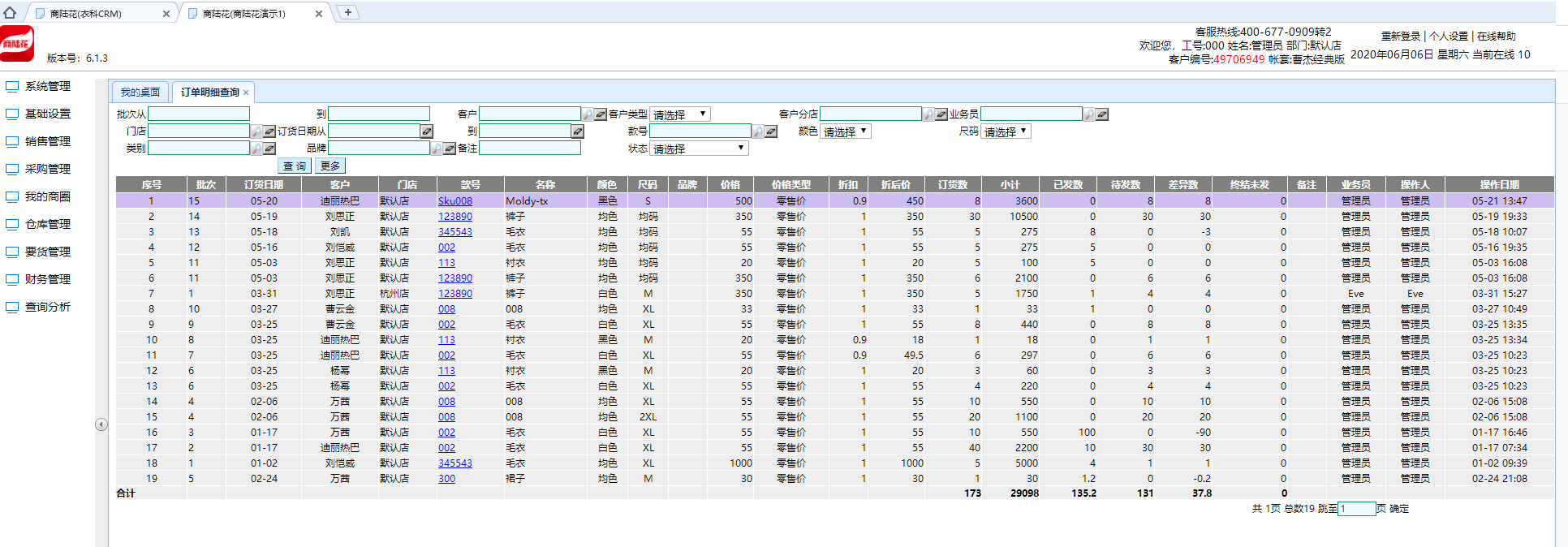Image resolution: width=1568 pixels, height=547 pixels.
Task: Click the magnifier icon beside 客户 field
Action: coord(588,114)
